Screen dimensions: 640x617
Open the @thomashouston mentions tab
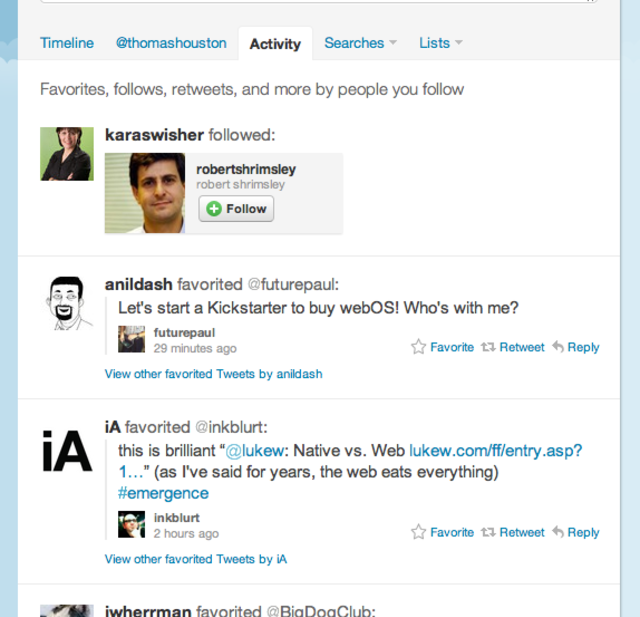click(171, 43)
